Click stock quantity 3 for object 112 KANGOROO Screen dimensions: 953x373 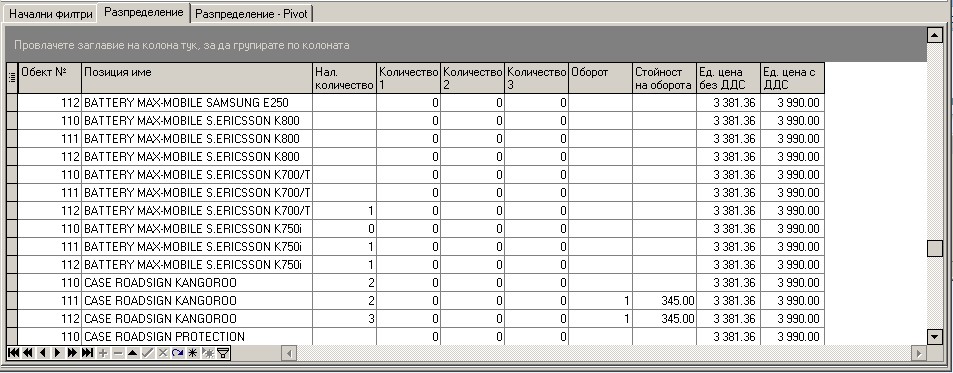click(x=345, y=319)
